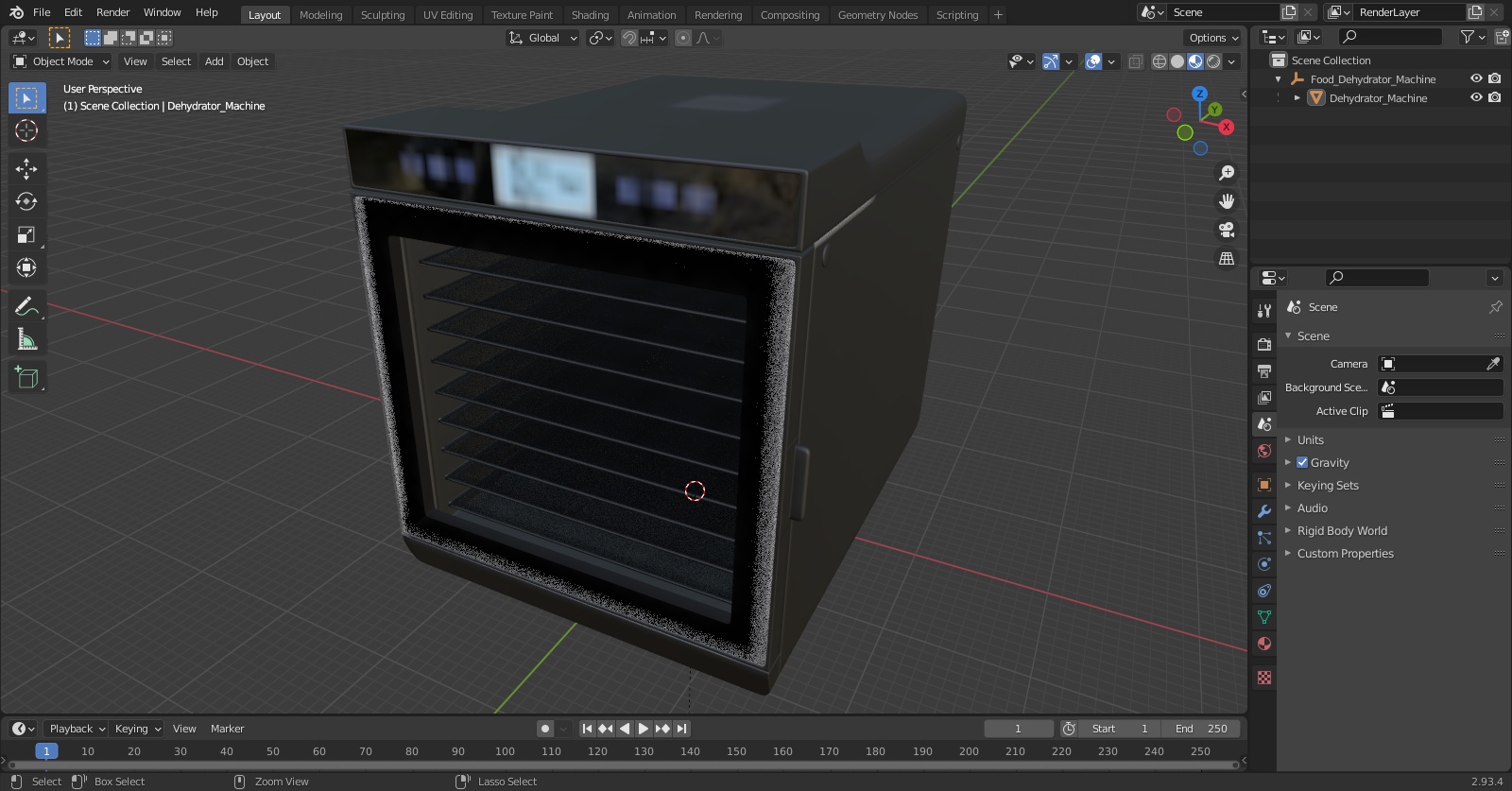Open Texture properties tab

coord(1264,678)
